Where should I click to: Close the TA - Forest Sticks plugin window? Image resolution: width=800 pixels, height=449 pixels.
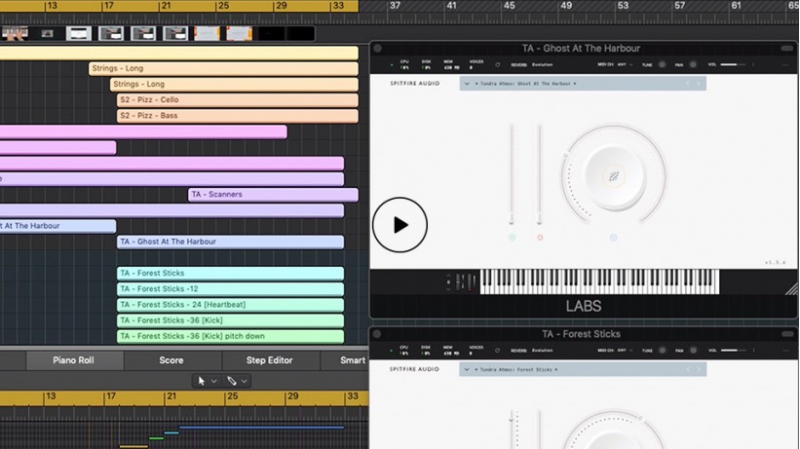tap(378, 334)
